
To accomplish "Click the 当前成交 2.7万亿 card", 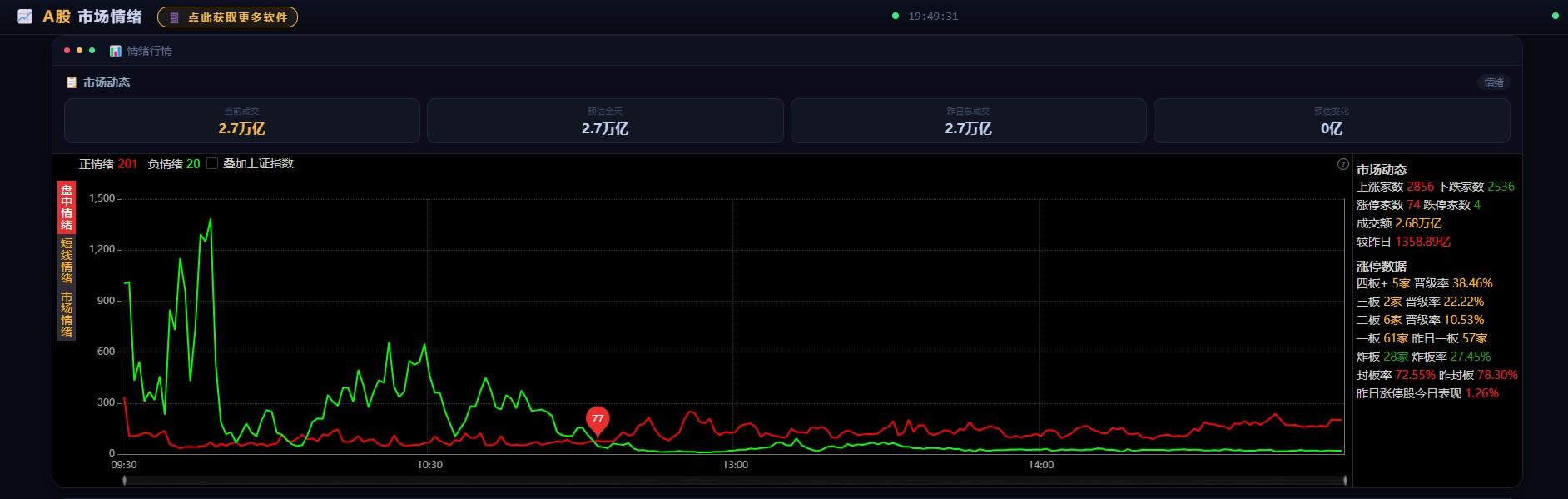I will [242, 121].
